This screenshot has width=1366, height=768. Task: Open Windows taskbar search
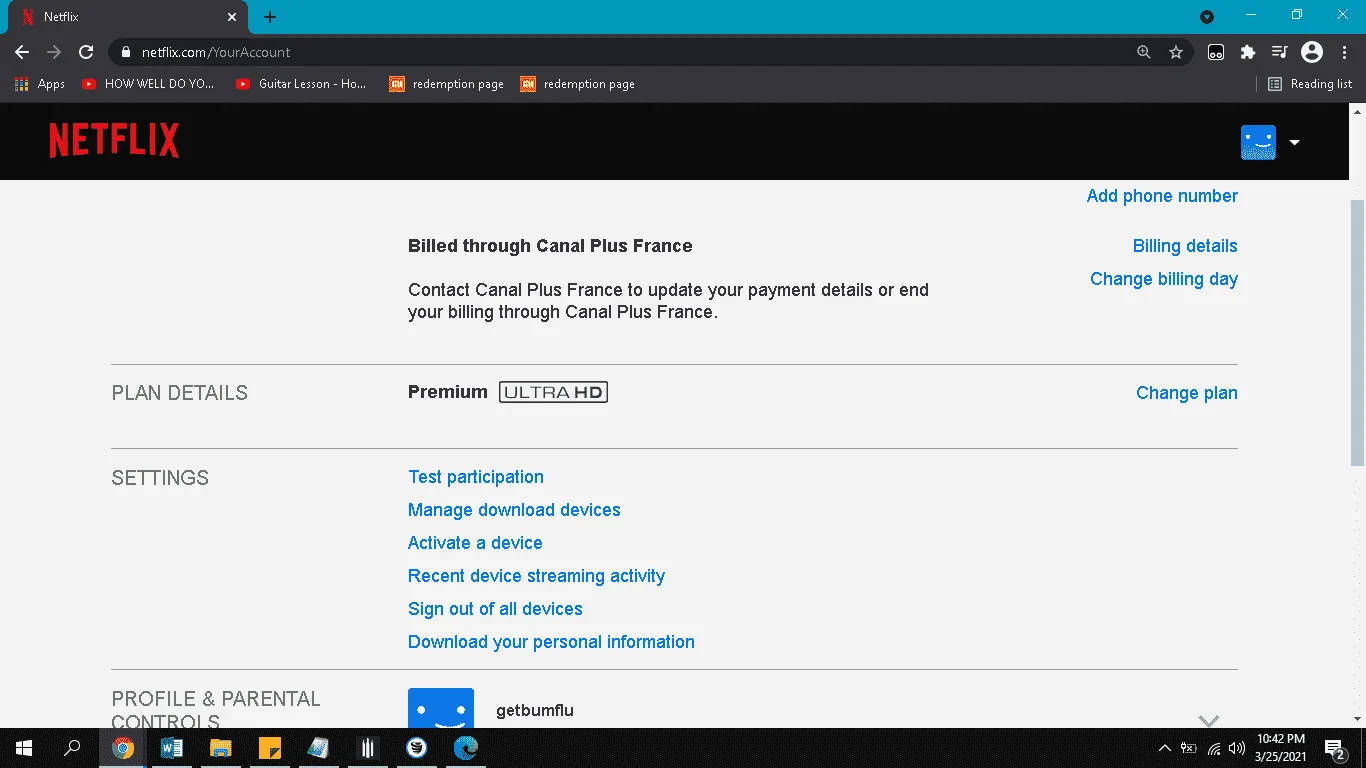(72, 748)
